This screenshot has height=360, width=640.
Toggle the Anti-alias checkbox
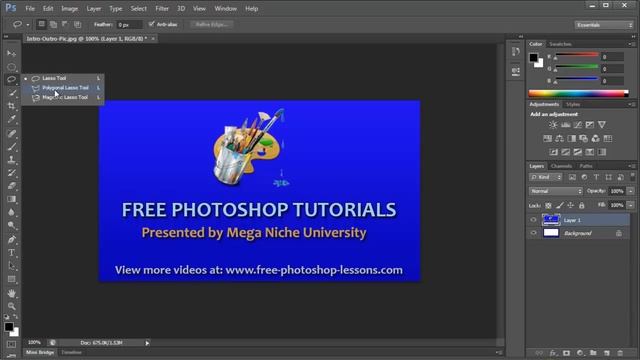151,24
